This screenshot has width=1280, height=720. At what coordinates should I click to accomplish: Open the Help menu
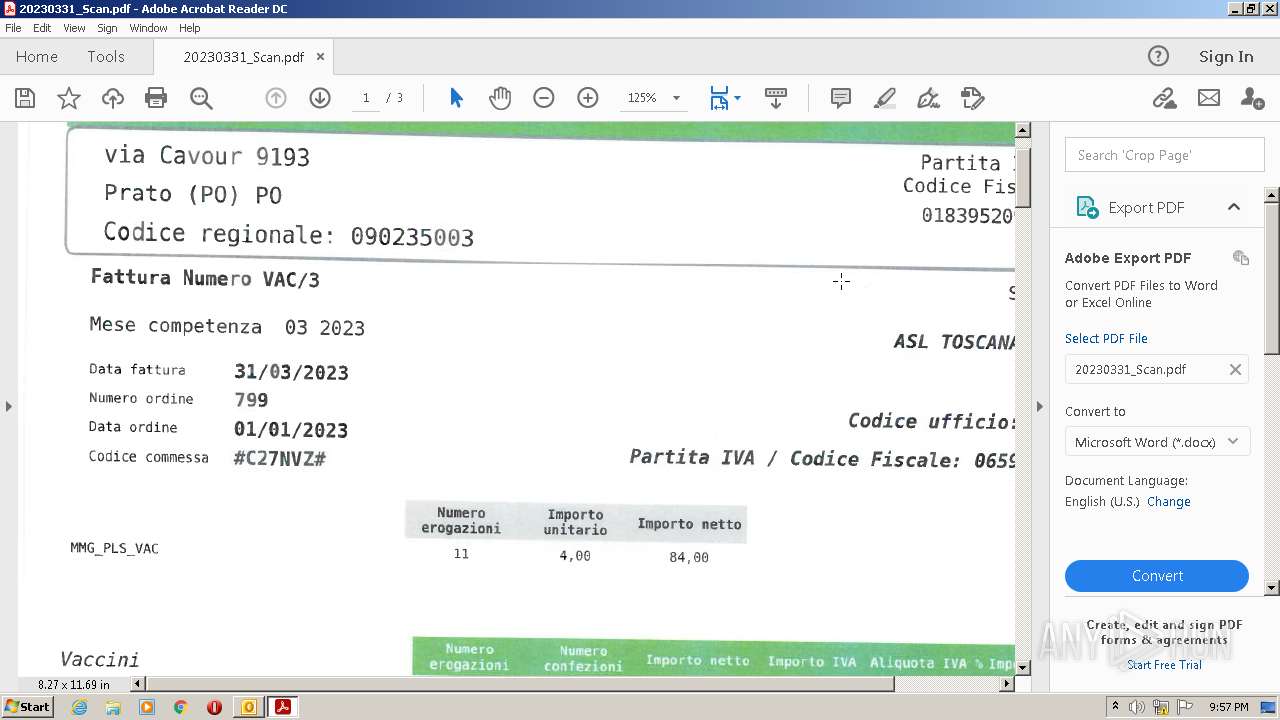click(x=190, y=28)
